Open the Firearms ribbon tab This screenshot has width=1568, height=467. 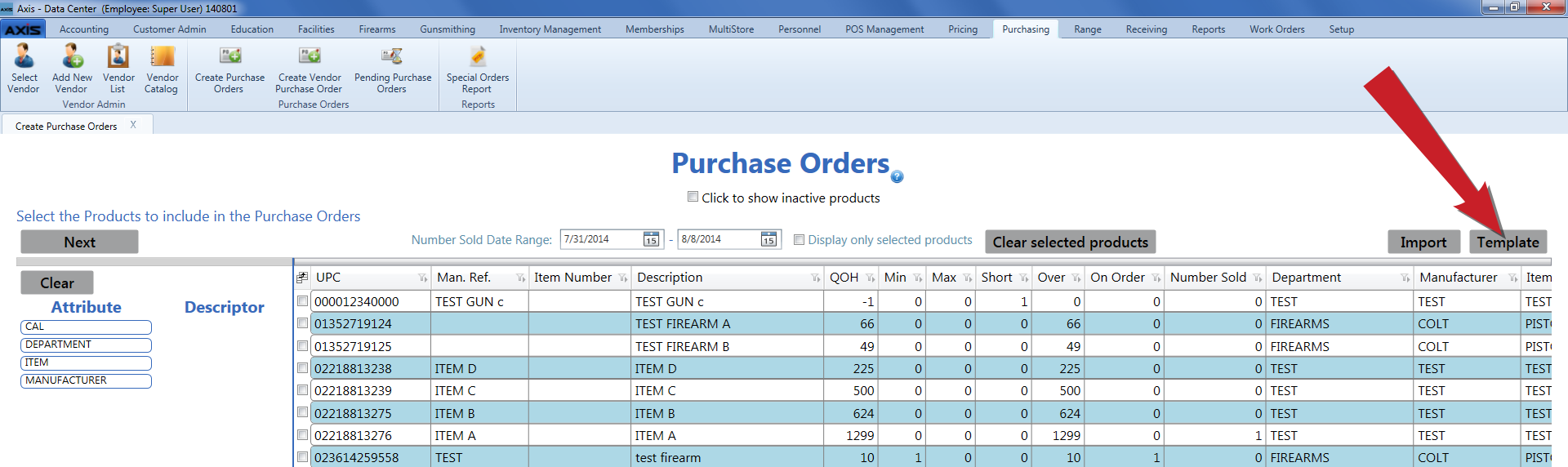pyautogui.click(x=377, y=29)
